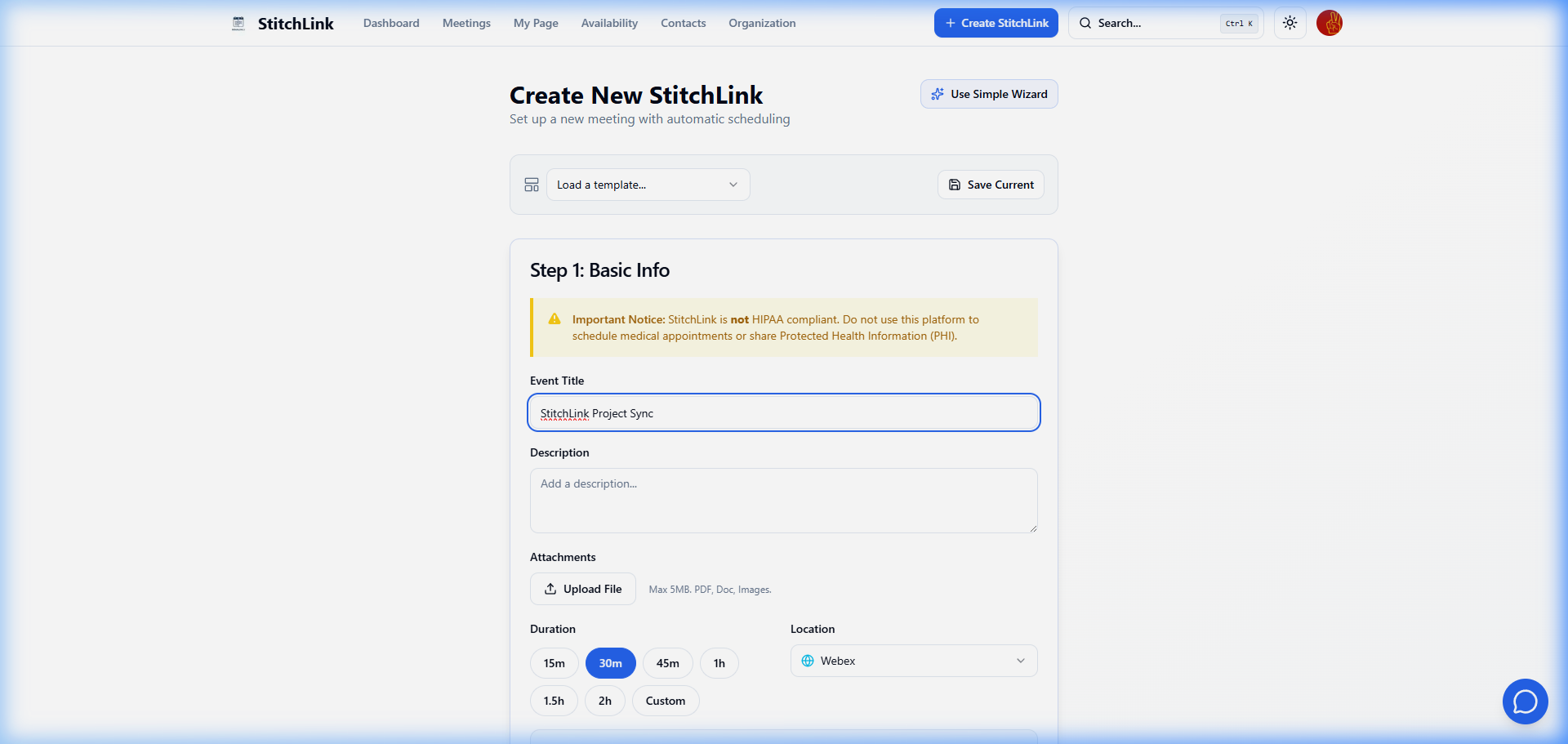
Task: Switch to Use Simple Wizard
Action: (x=989, y=94)
